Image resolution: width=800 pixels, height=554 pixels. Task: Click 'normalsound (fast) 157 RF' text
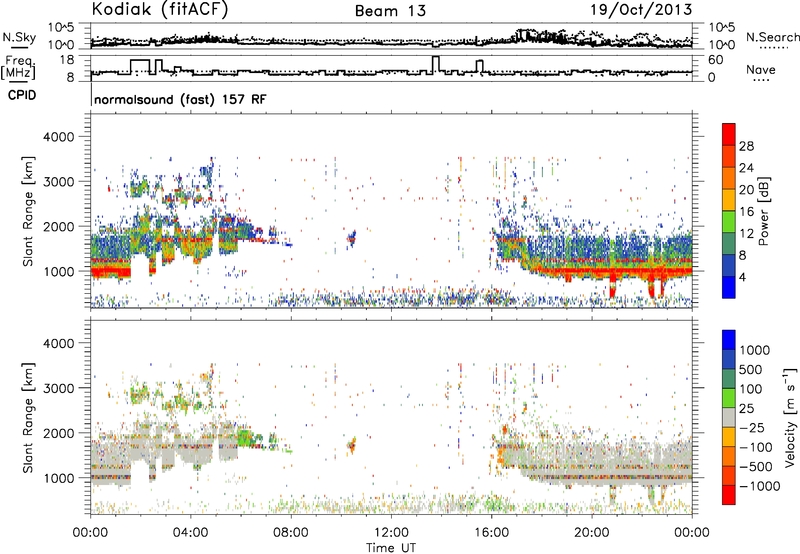point(180,99)
